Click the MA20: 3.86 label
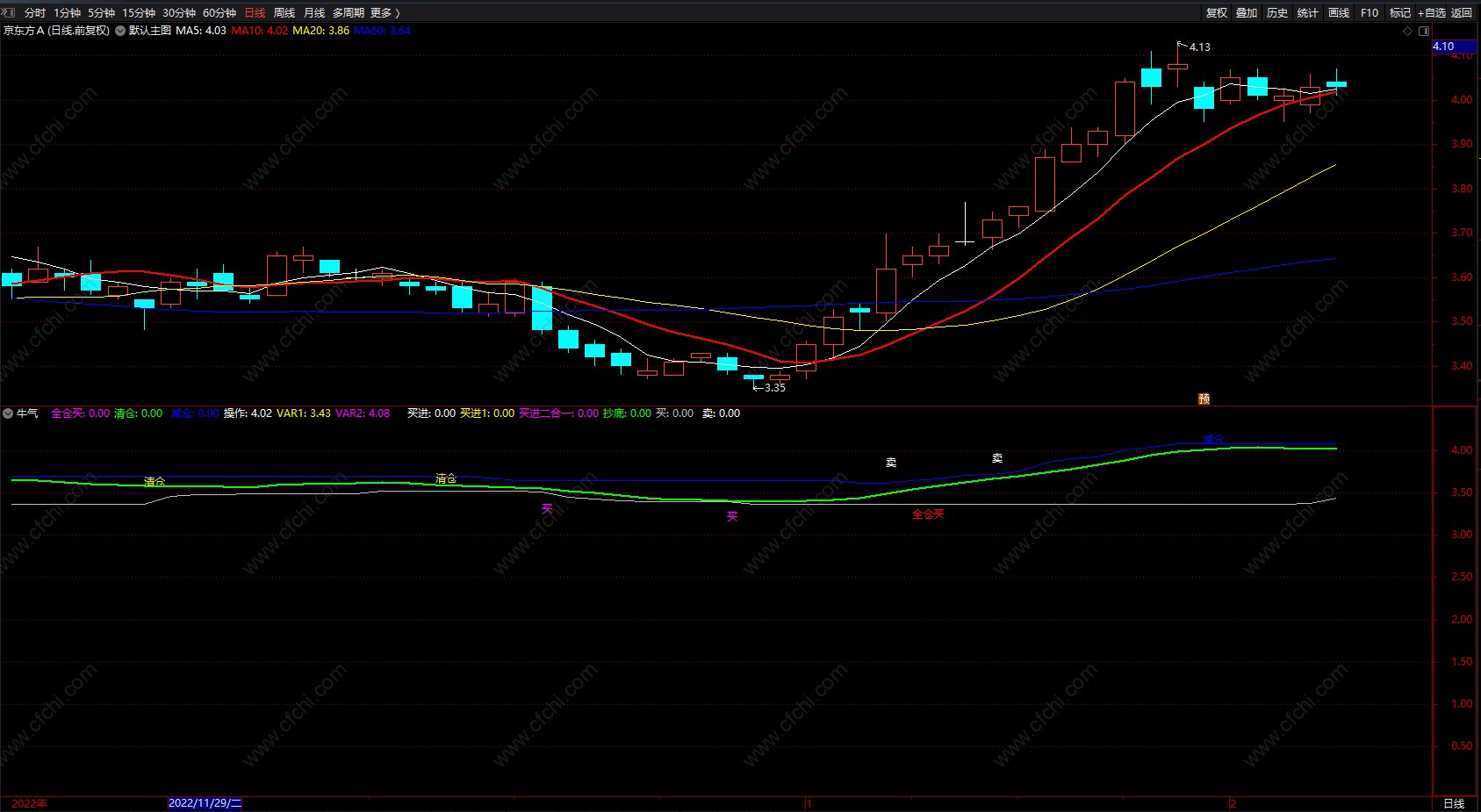Viewport: 1481px width, 812px height. click(320, 31)
